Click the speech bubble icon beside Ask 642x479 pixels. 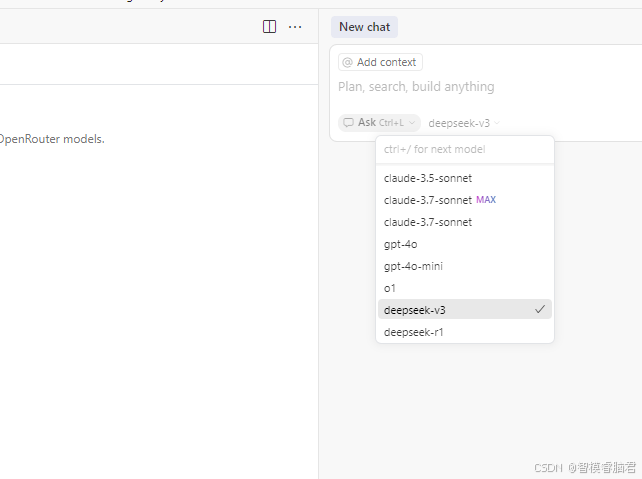(x=348, y=122)
